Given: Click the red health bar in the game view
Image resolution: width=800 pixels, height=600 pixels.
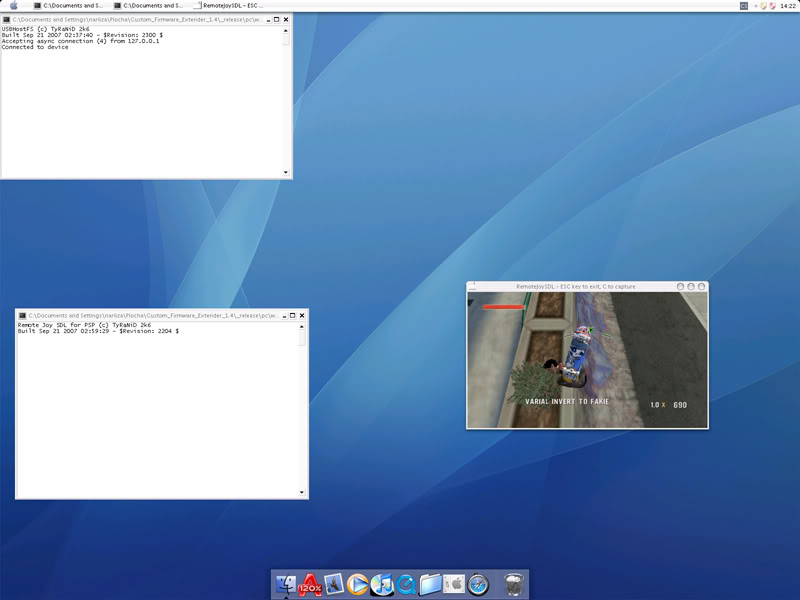Looking at the screenshot, I should [x=503, y=307].
